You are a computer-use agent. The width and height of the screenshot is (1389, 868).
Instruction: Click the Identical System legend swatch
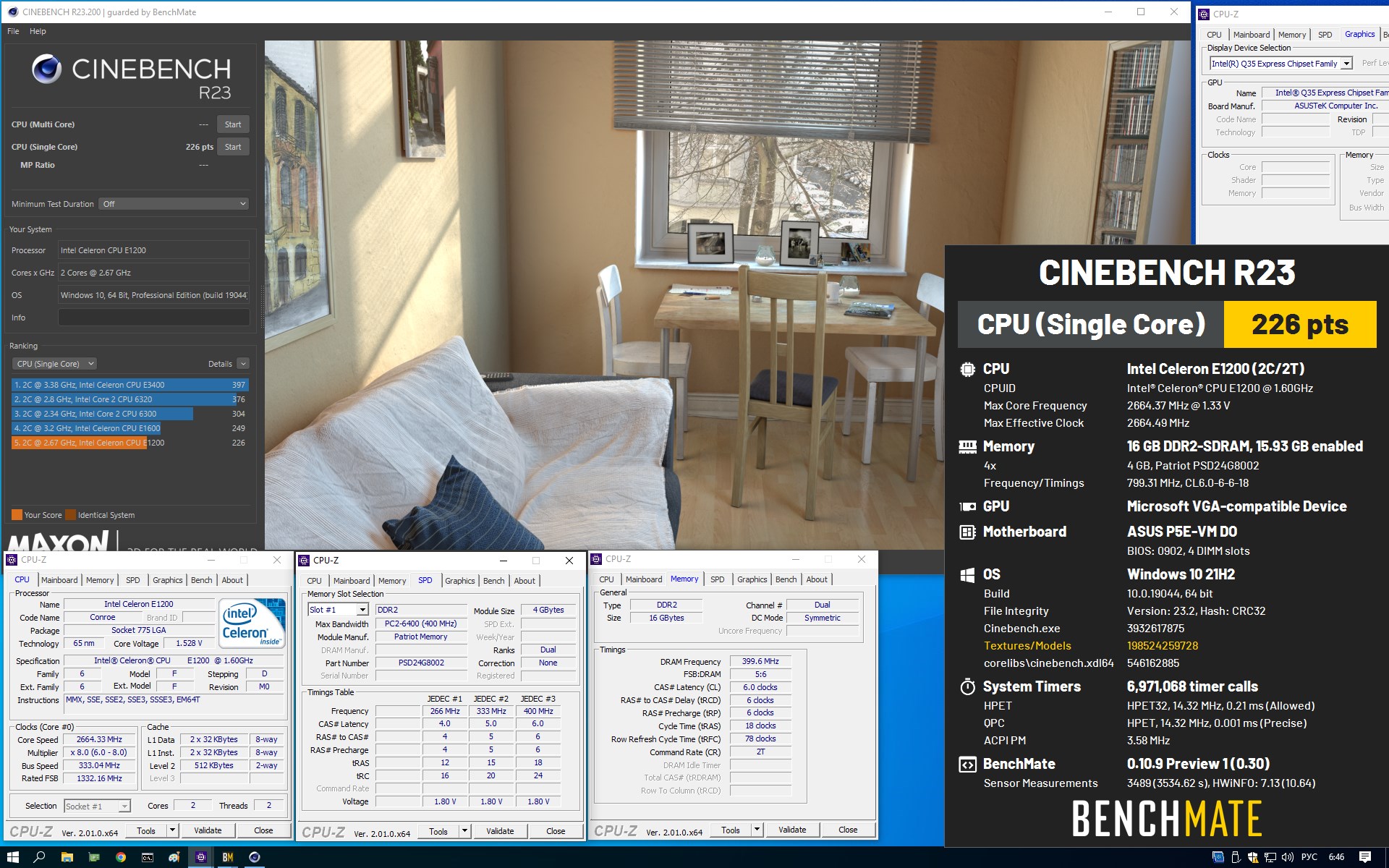click(x=70, y=515)
